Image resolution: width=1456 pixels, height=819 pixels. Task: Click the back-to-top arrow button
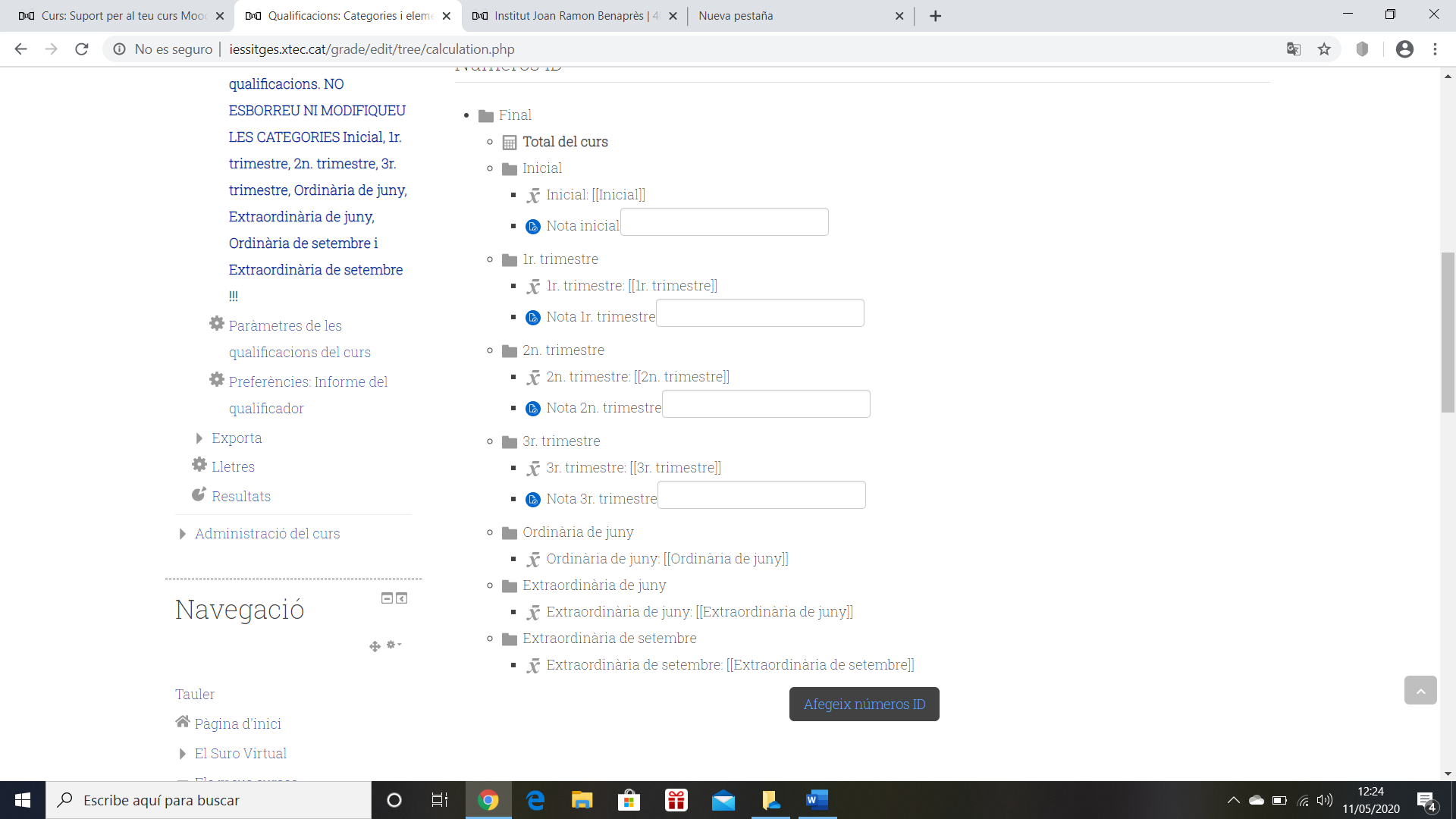point(1420,690)
